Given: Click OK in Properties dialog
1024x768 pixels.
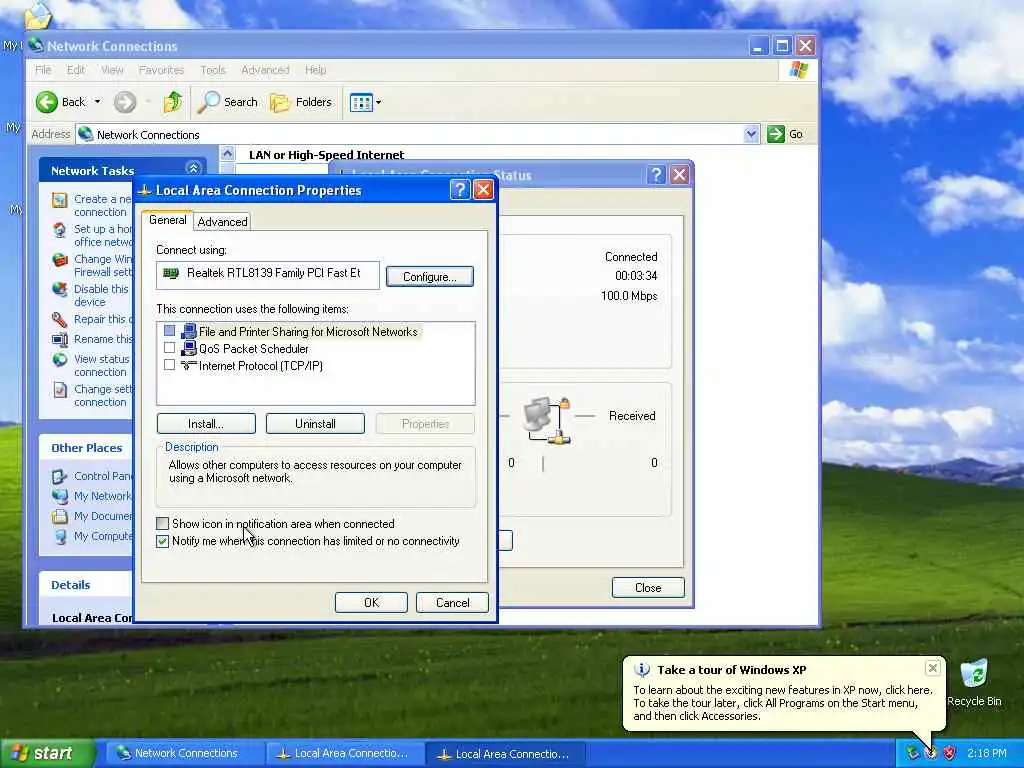Looking at the screenshot, I should [x=371, y=603].
